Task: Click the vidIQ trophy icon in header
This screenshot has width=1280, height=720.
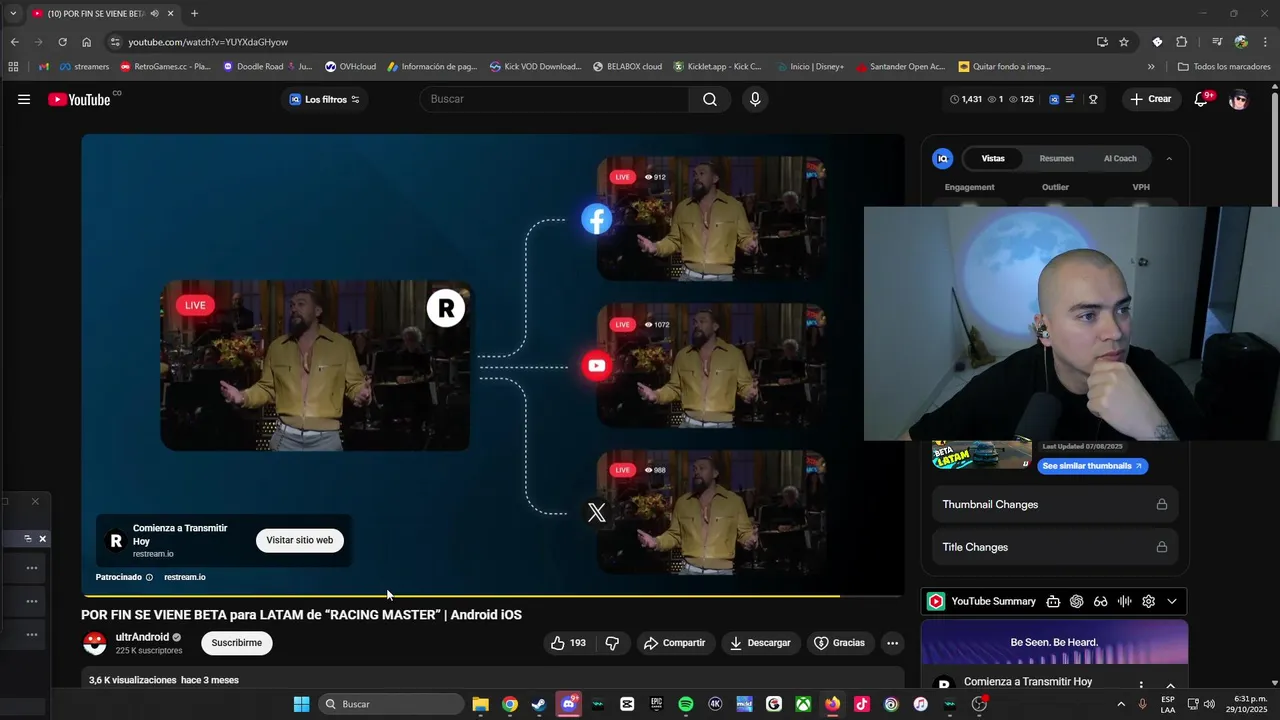Action: pos(1093,99)
